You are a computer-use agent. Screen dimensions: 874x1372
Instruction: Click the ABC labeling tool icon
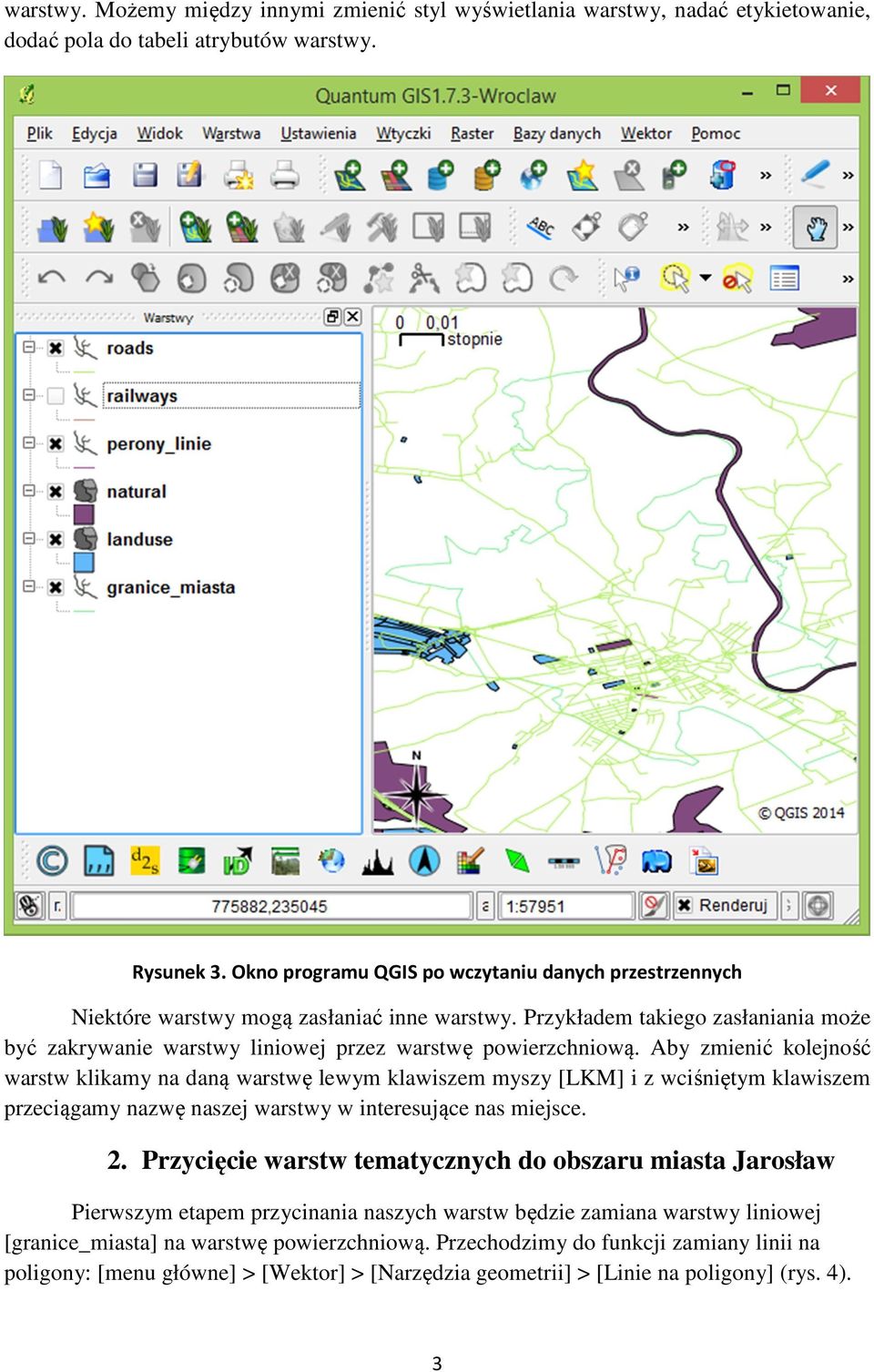pyautogui.click(x=540, y=227)
